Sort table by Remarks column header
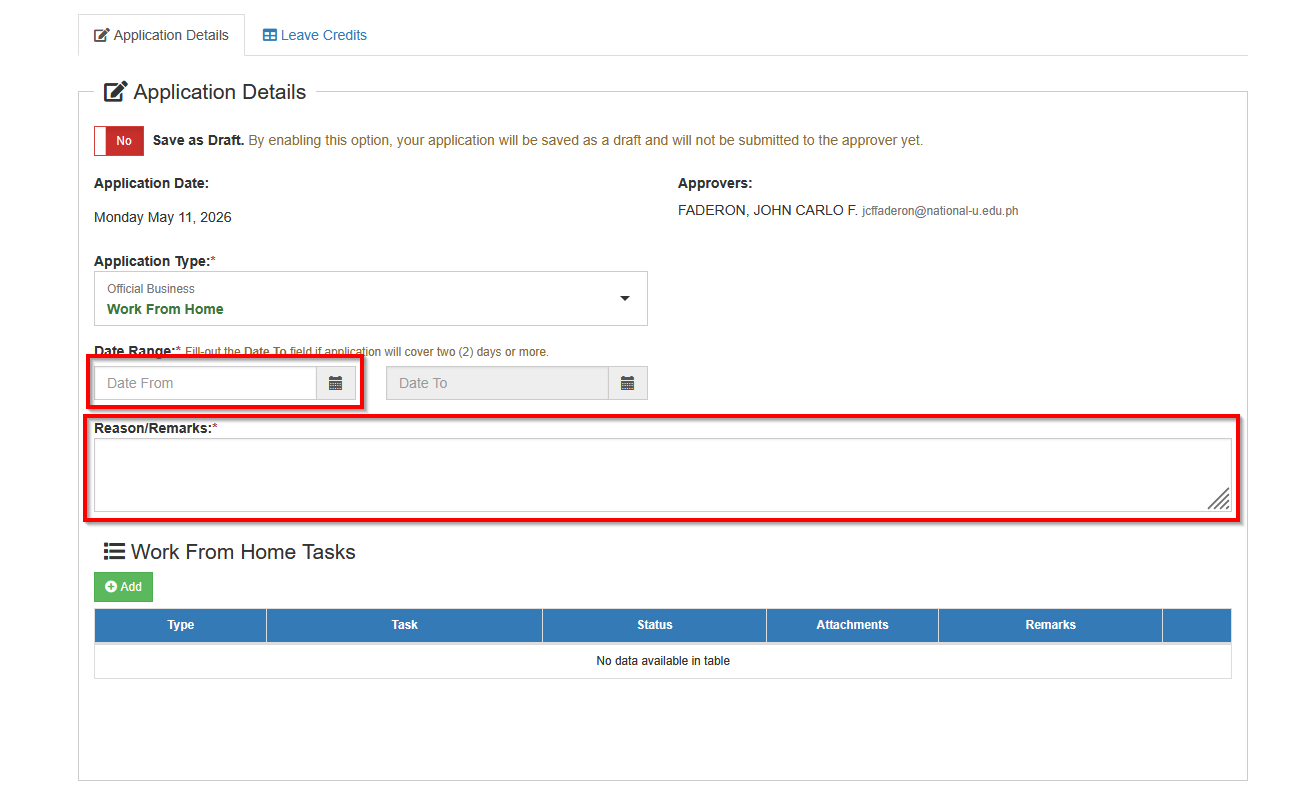 tap(1051, 625)
